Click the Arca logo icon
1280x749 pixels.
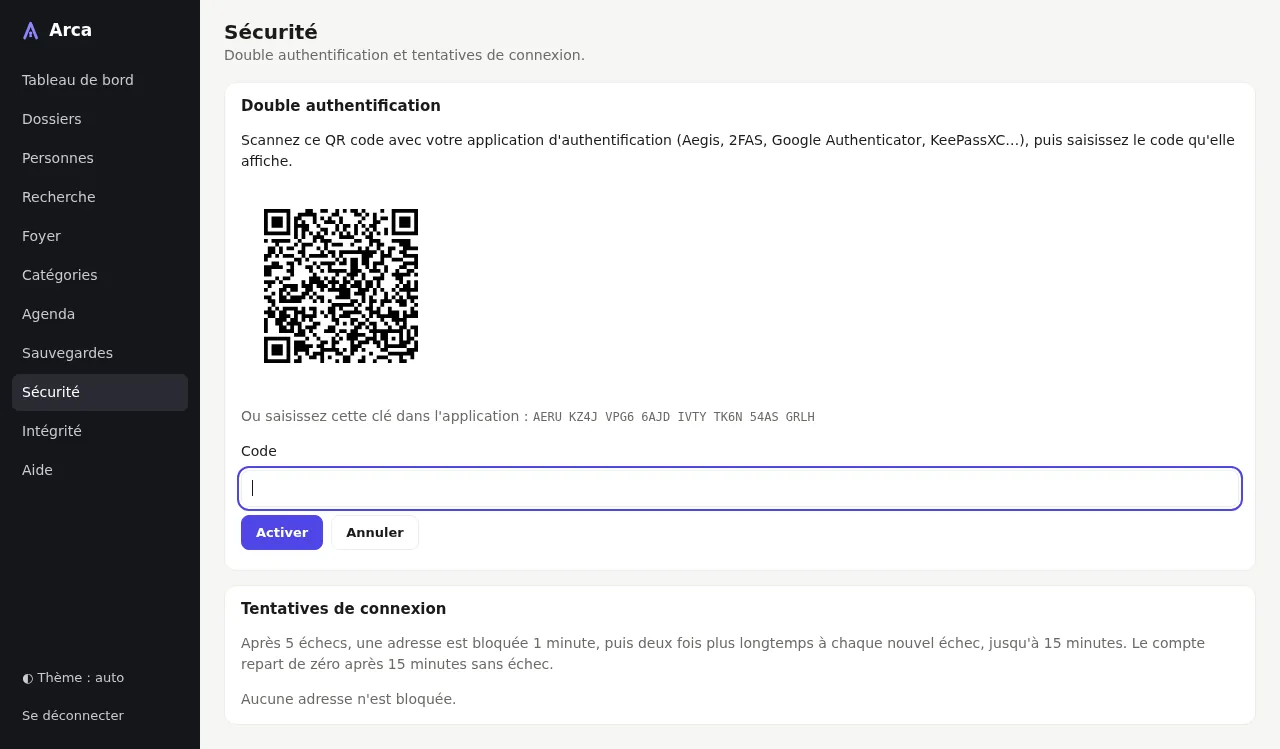pos(31,30)
